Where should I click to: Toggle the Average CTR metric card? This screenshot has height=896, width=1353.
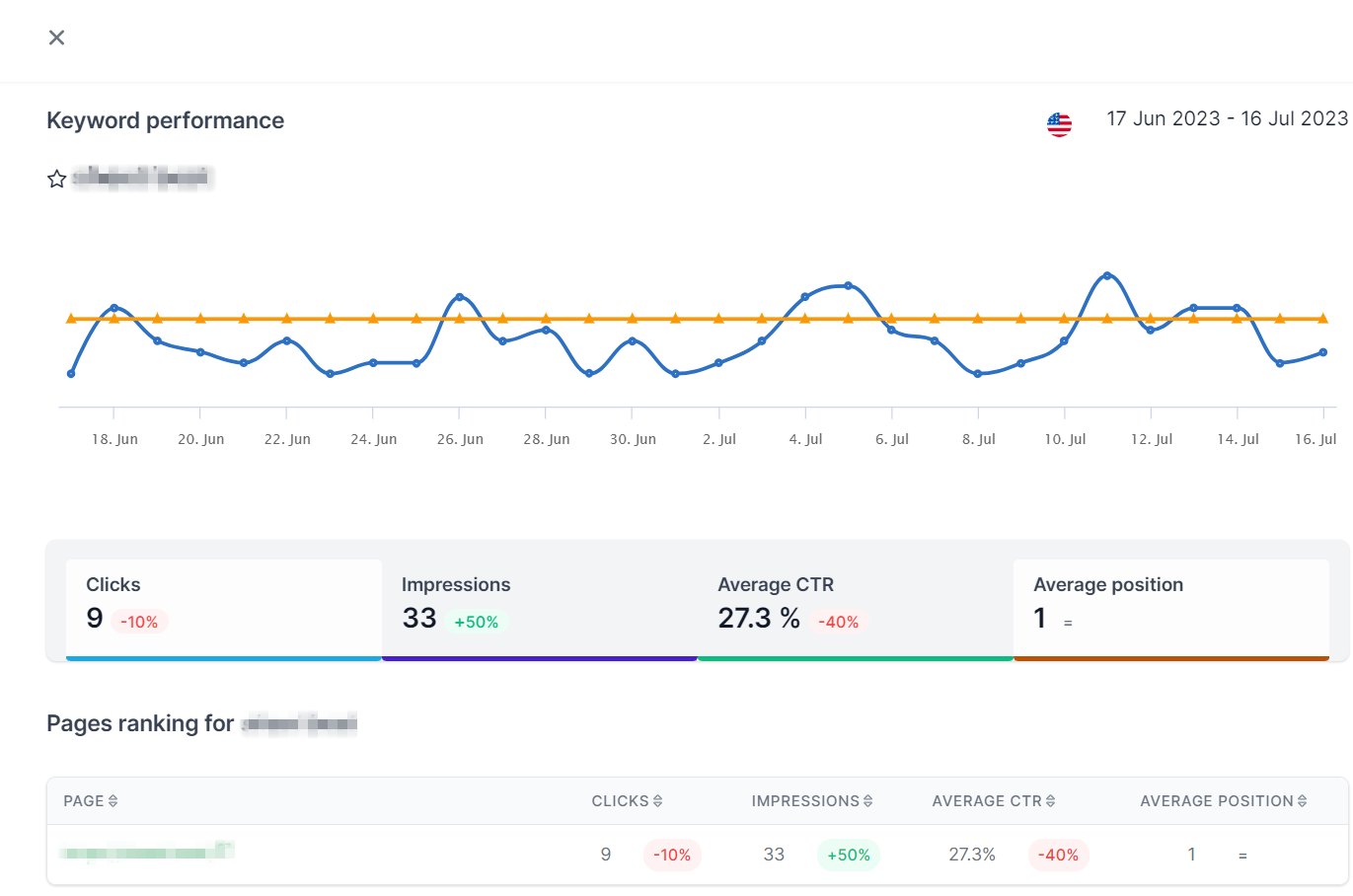click(856, 610)
